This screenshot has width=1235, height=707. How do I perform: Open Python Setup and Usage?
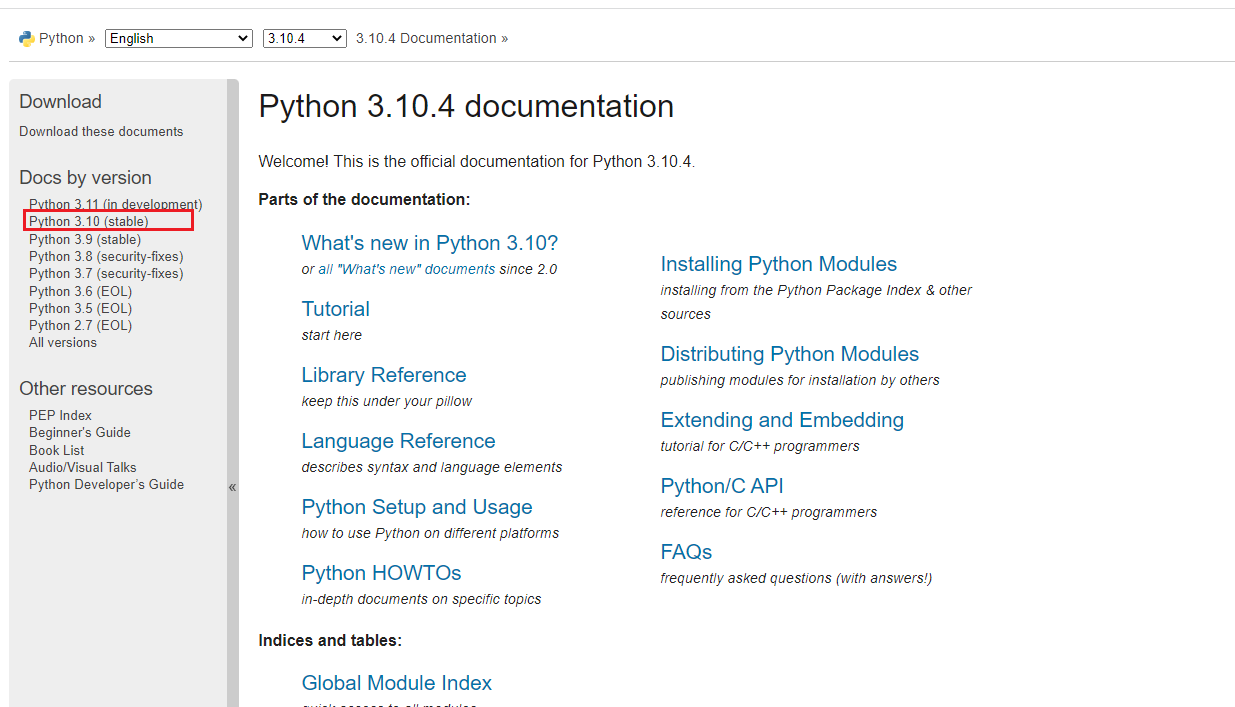(416, 507)
